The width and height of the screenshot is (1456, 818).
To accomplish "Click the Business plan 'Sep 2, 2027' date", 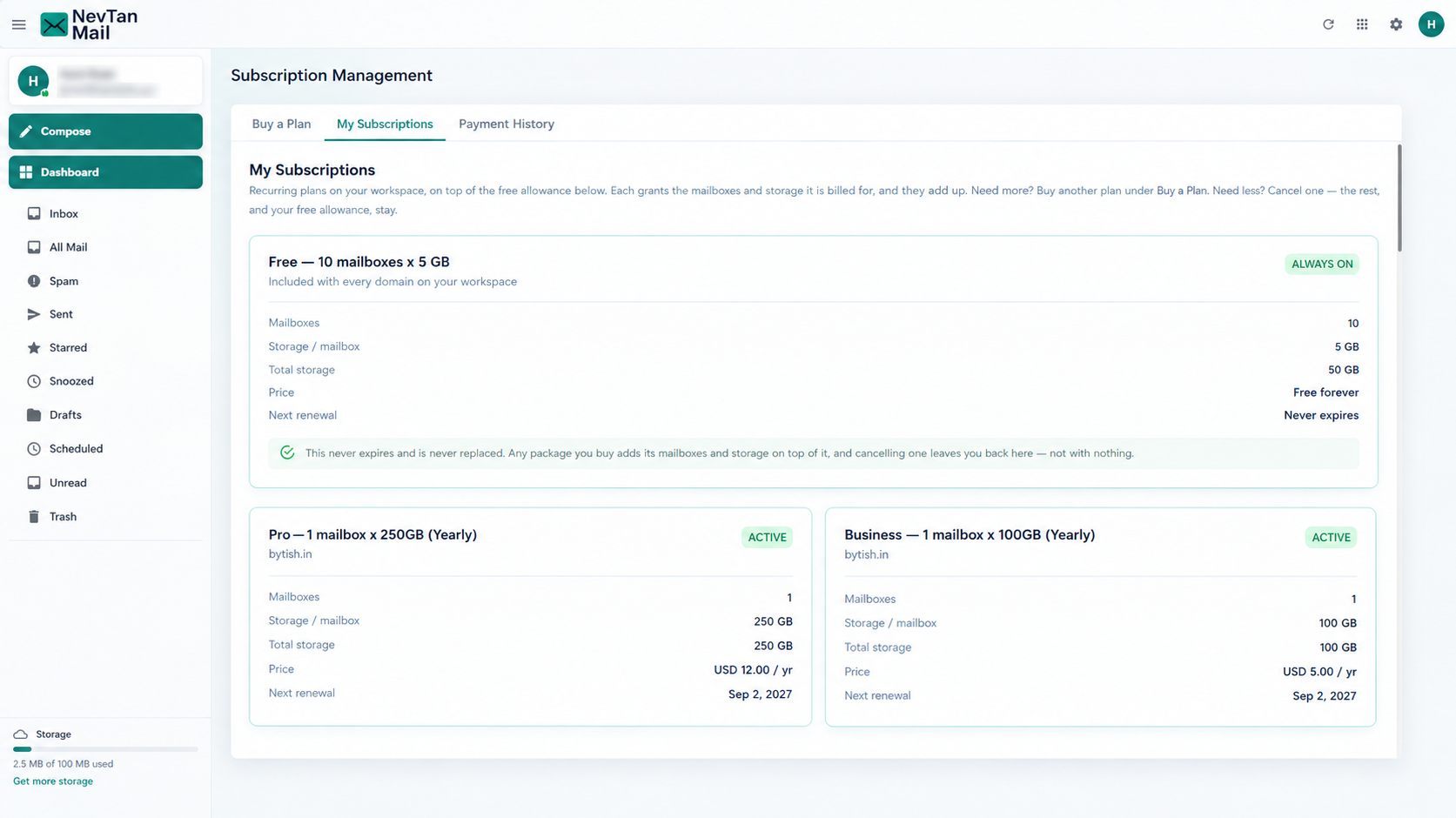I will (1324, 696).
